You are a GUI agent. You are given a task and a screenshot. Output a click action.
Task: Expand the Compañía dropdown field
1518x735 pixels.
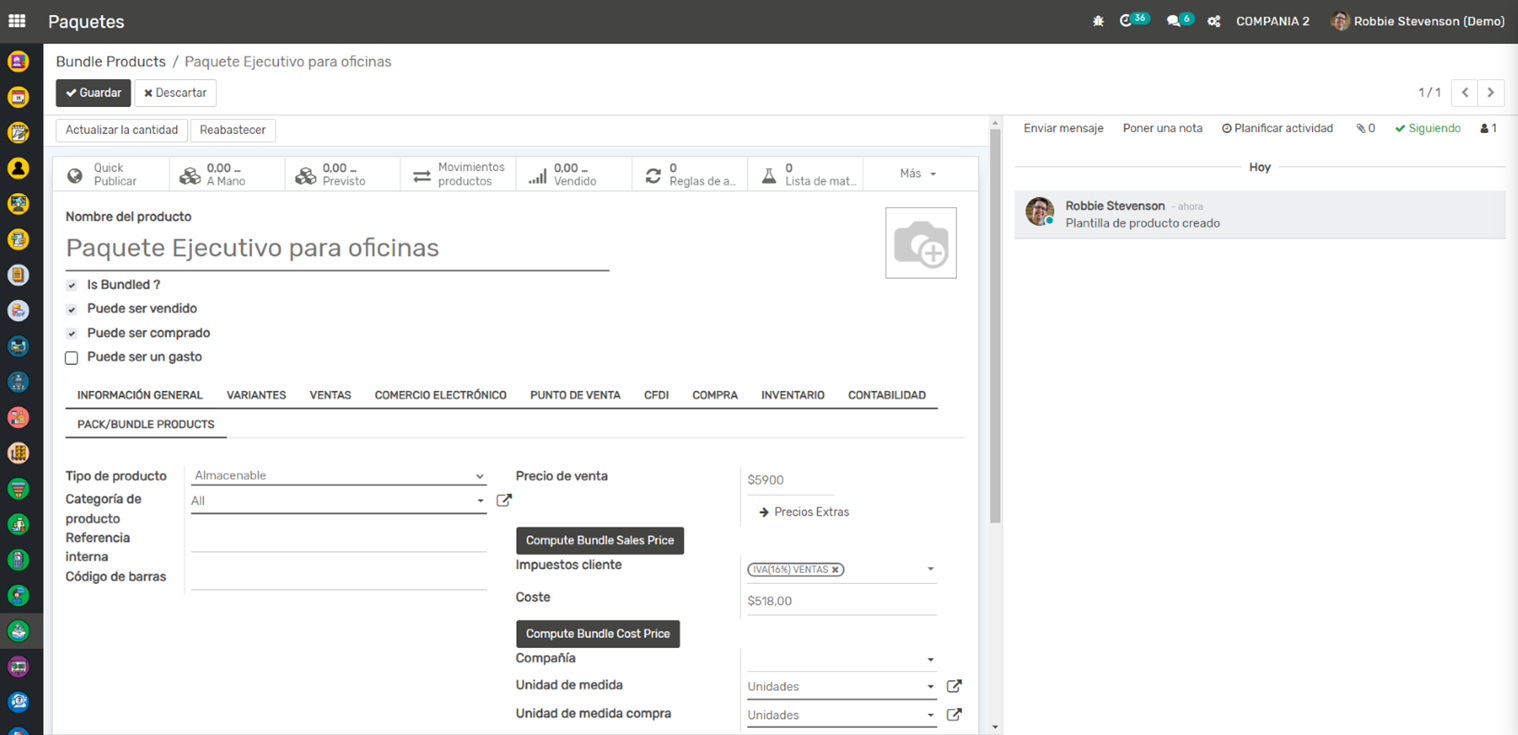tap(840, 659)
